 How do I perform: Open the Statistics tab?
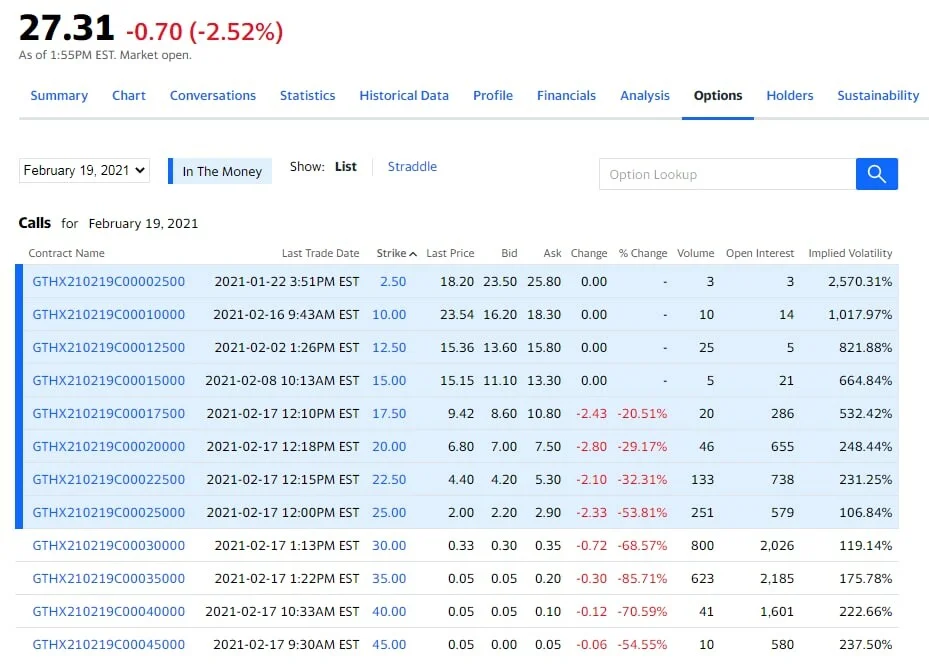pos(307,95)
